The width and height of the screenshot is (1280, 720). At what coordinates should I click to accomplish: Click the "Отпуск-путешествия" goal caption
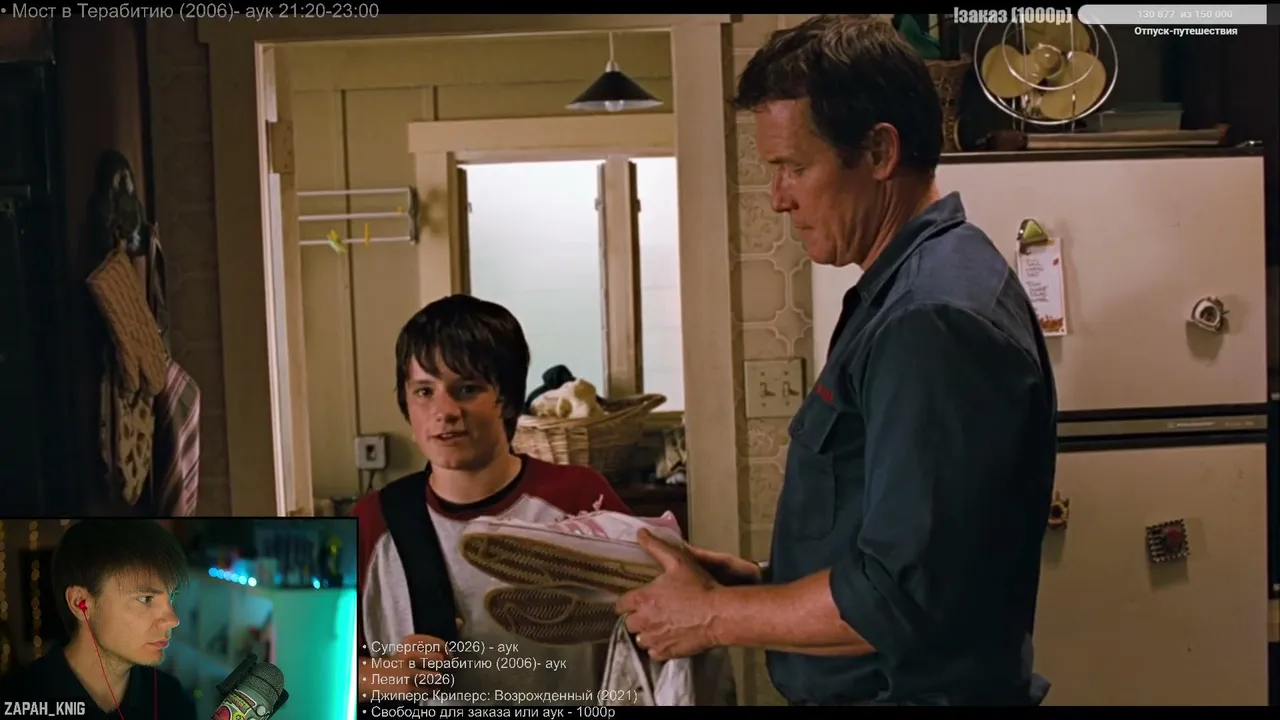coord(1185,31)
